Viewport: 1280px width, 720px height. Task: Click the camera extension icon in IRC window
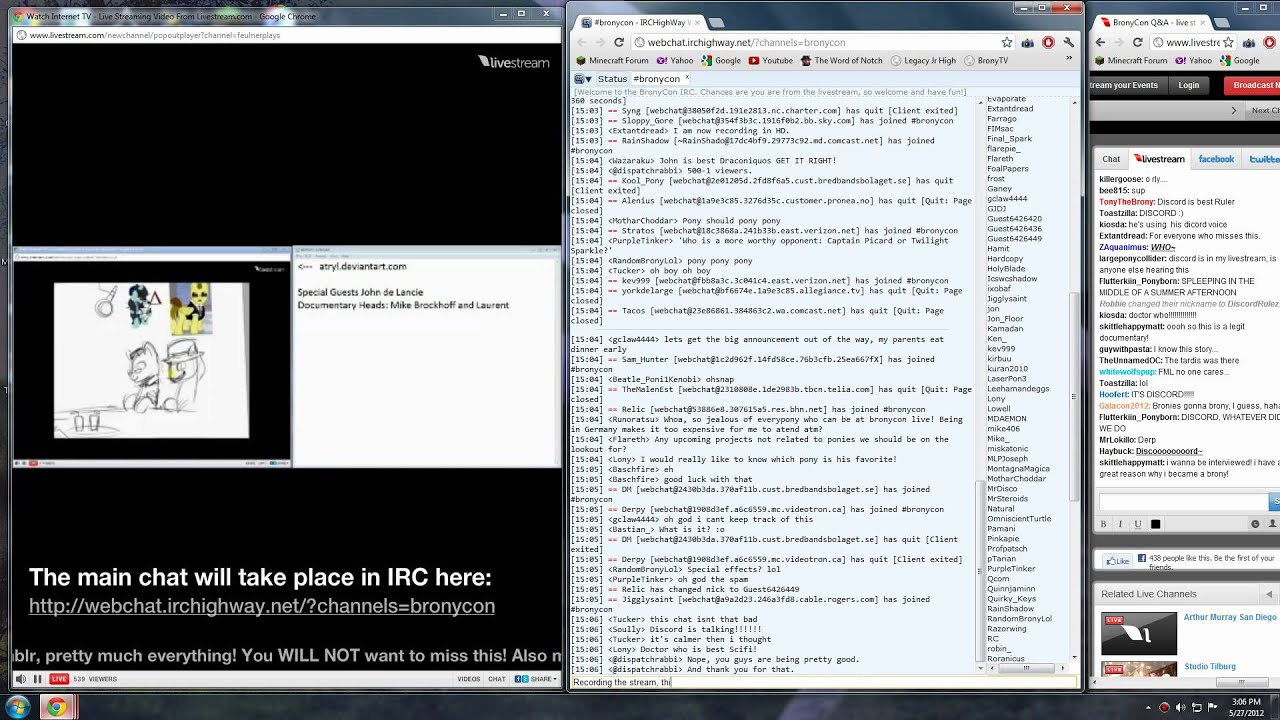click(1028, 42)
